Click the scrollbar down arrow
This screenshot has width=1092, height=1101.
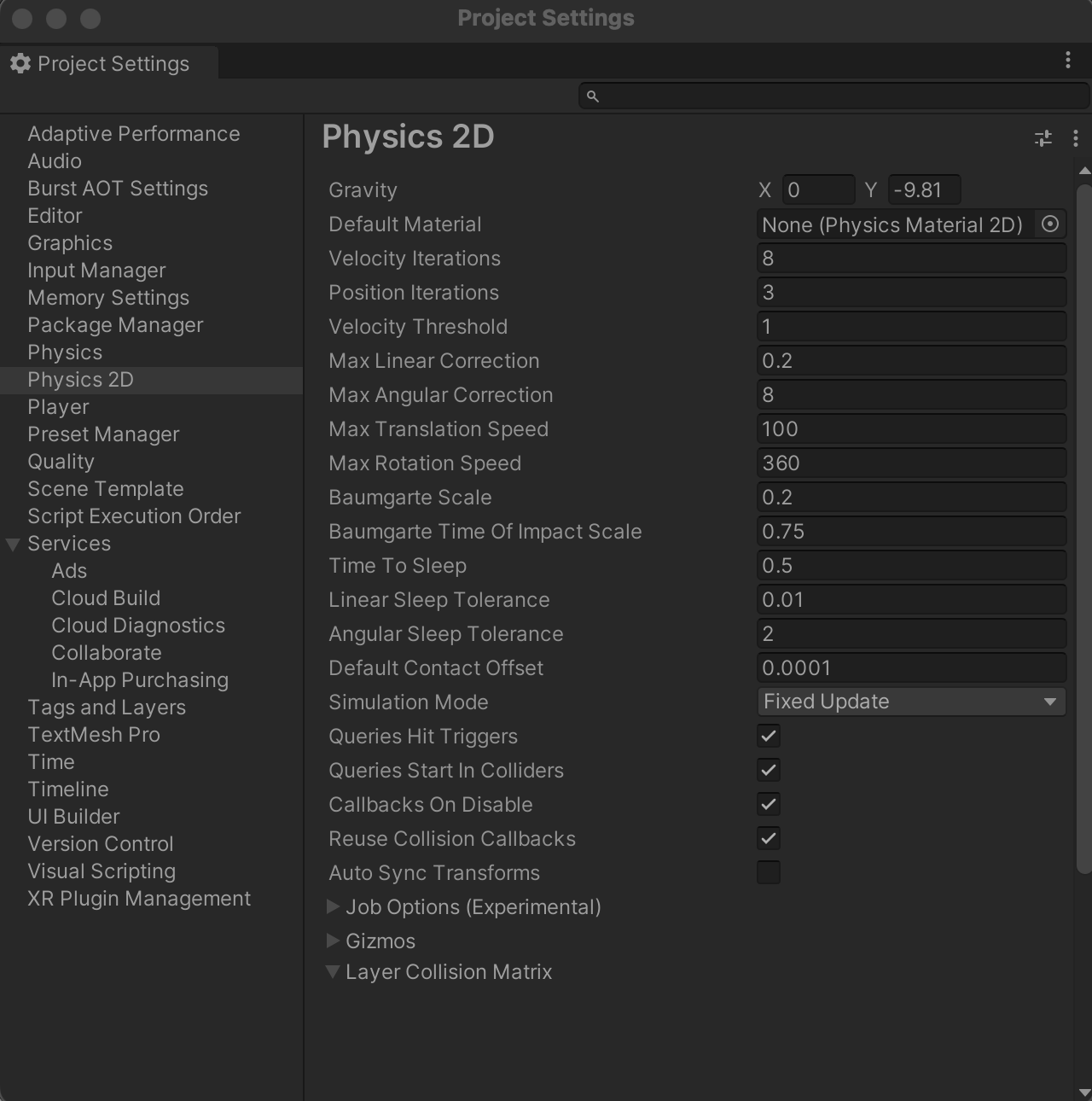pyautogui.click(x=1083, y=1092)
